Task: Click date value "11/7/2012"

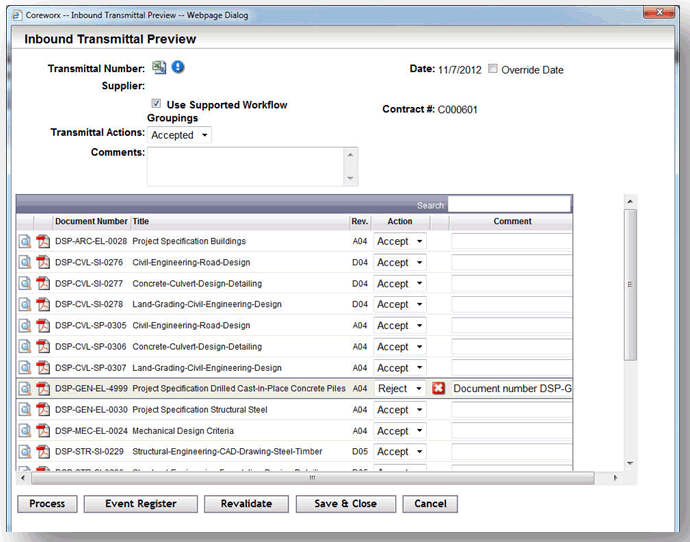Action: point(460,70)
